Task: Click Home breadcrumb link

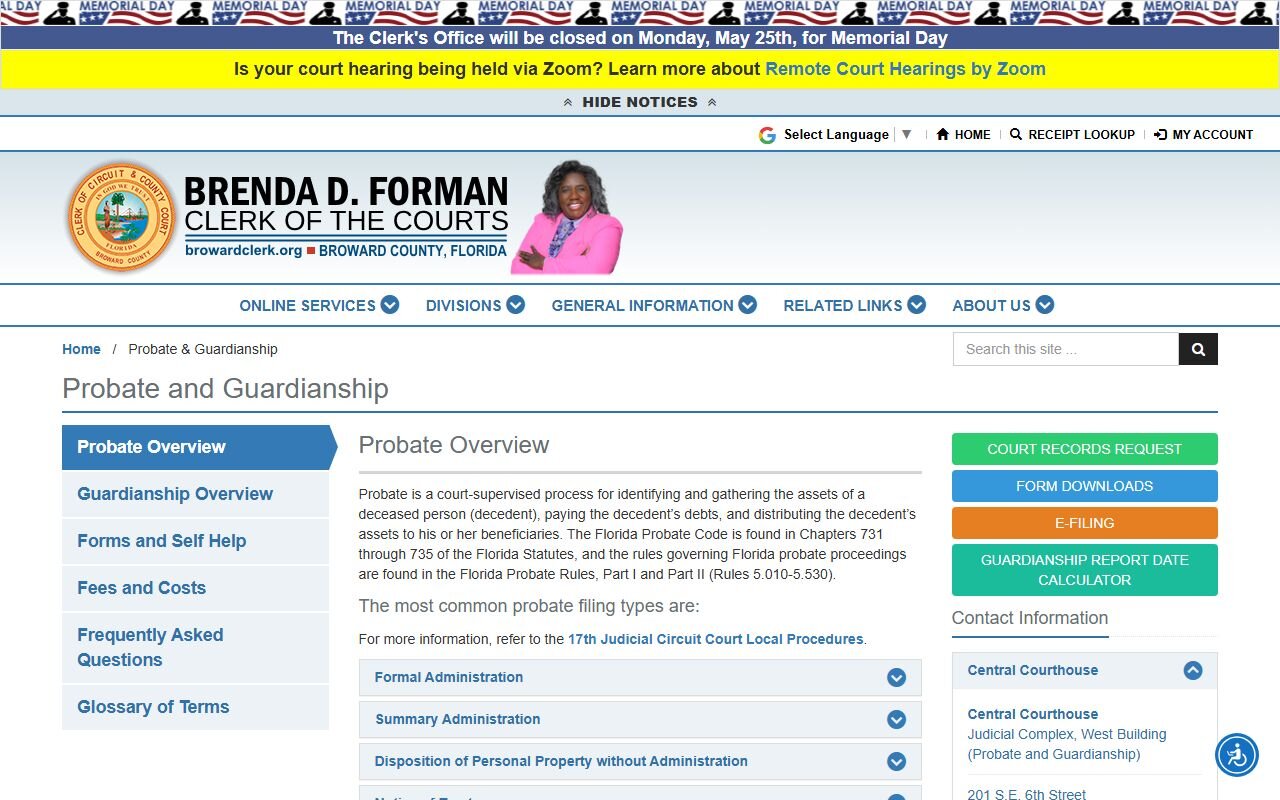Action: click(x=81, y=349)
